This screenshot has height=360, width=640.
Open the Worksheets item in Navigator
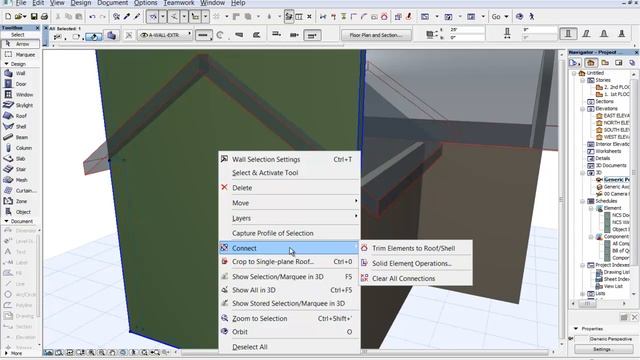click(x=608, y=151)
